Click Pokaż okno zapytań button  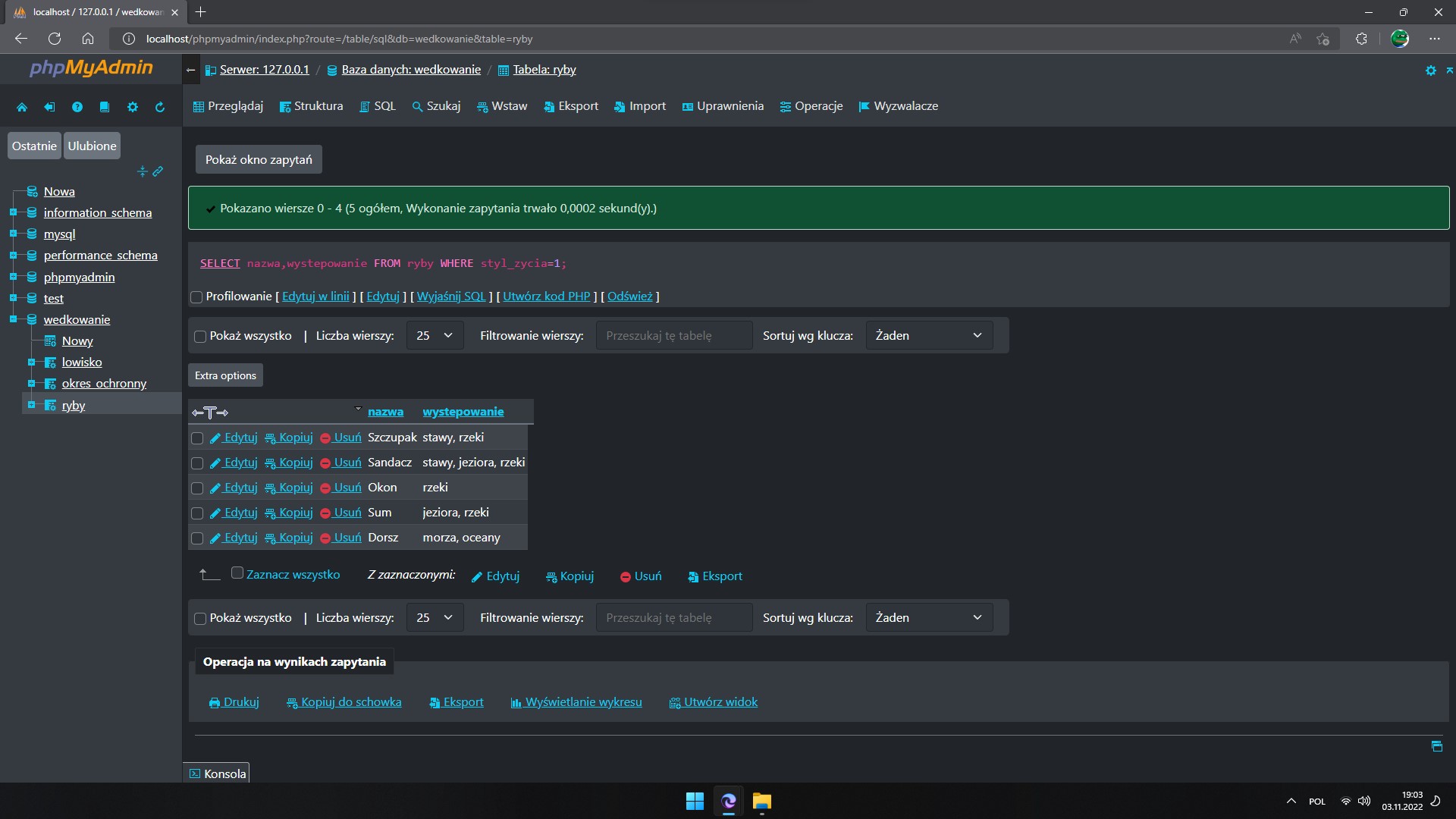(259, 160)
